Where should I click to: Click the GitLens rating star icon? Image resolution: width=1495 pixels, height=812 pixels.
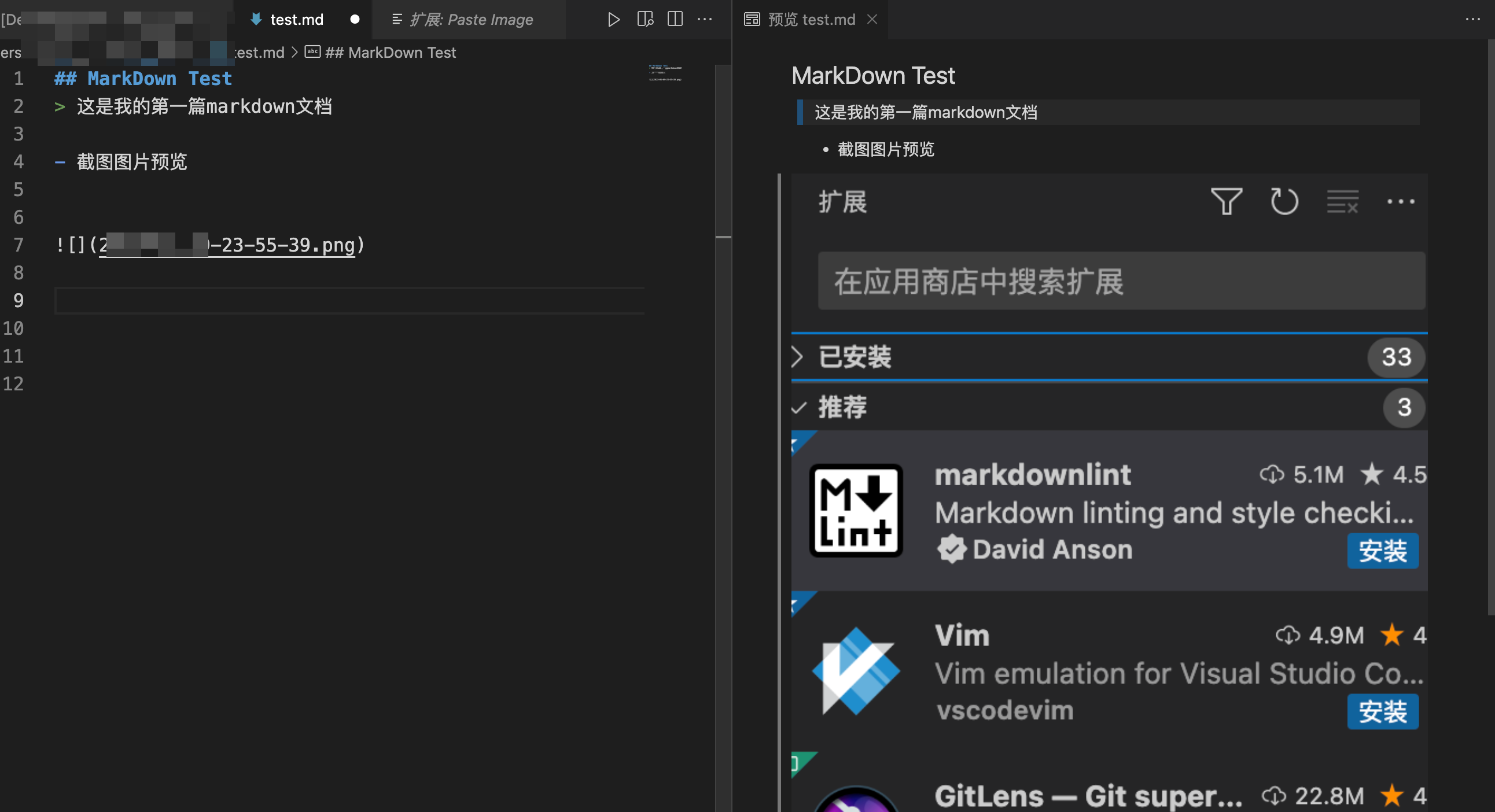pos(1391,796)
